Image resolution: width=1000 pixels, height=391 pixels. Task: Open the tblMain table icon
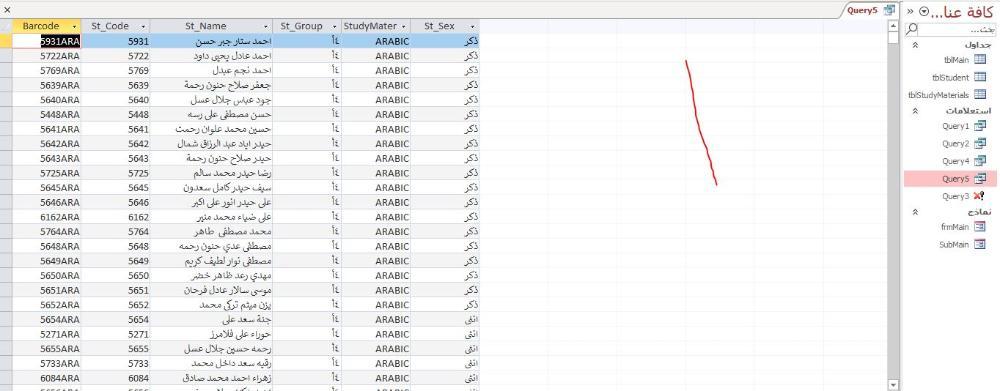[x=980, y=59]
